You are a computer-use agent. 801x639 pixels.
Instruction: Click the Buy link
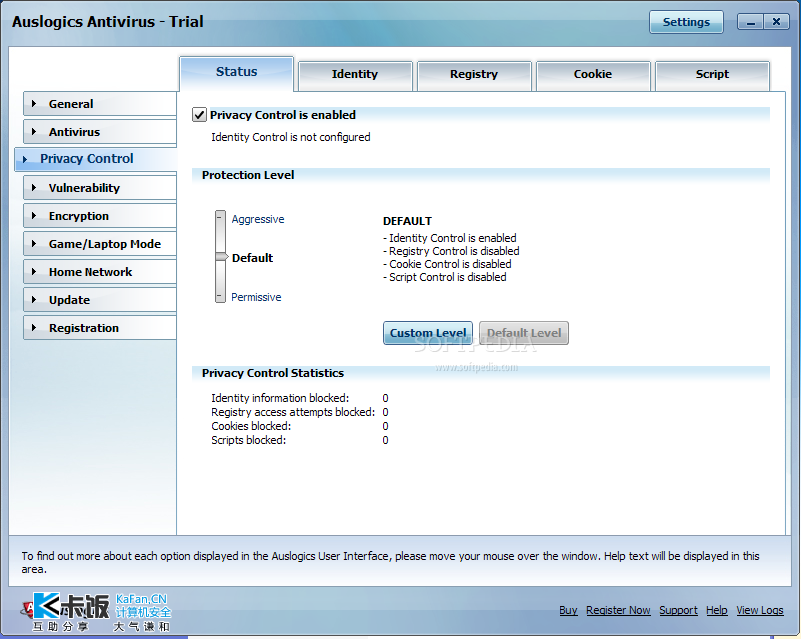(568, 610)
